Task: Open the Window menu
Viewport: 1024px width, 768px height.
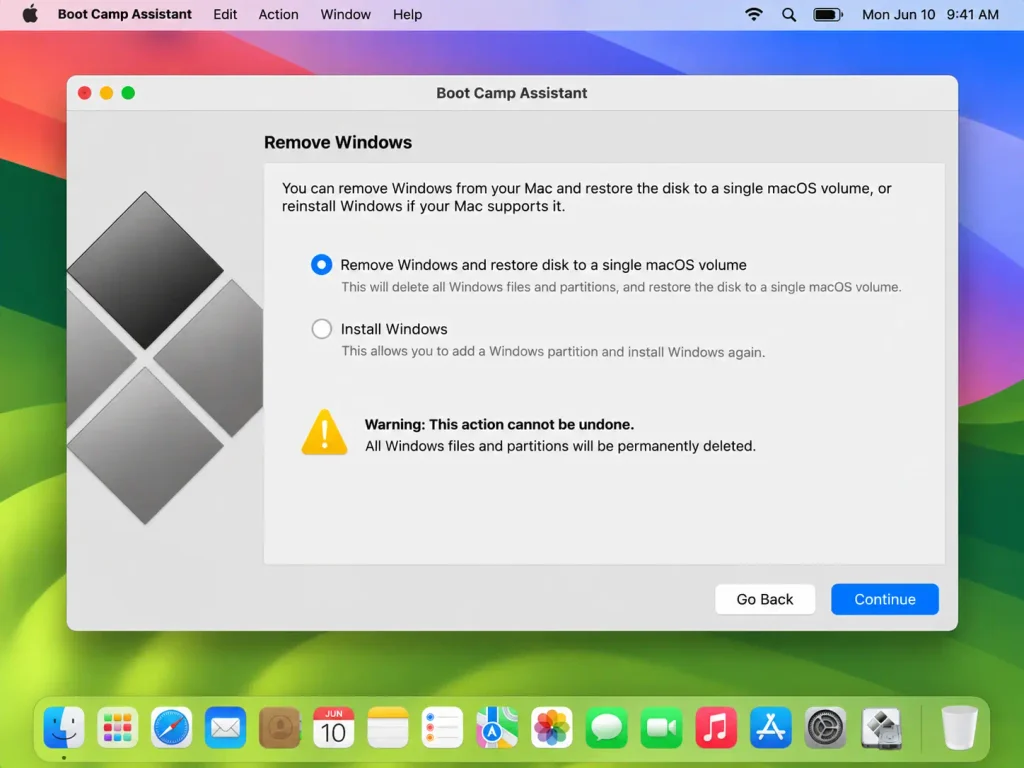Action: pos(345,14)
